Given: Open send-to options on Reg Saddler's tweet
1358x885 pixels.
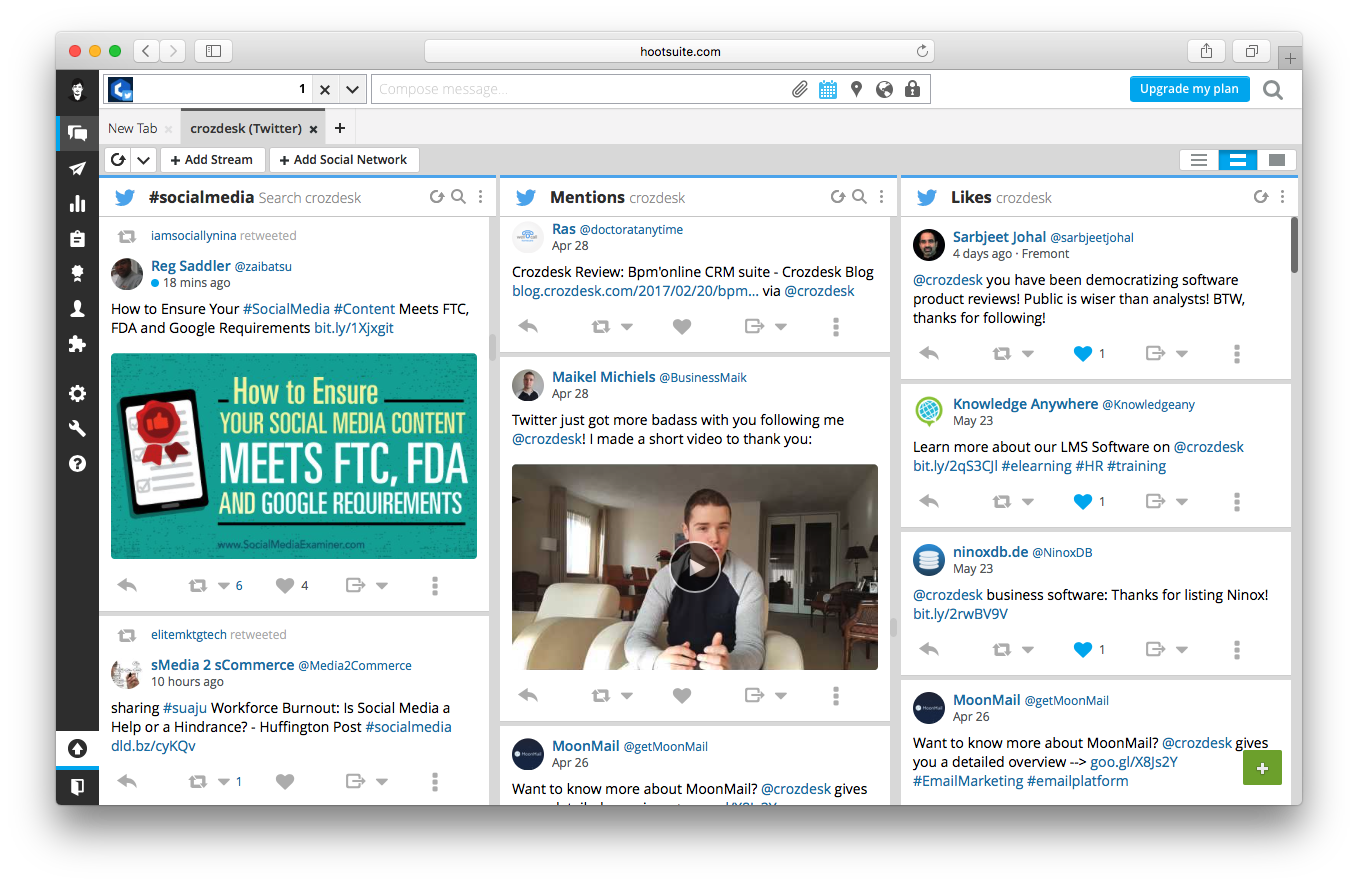Looking at the screenshot, I should 382,586.
